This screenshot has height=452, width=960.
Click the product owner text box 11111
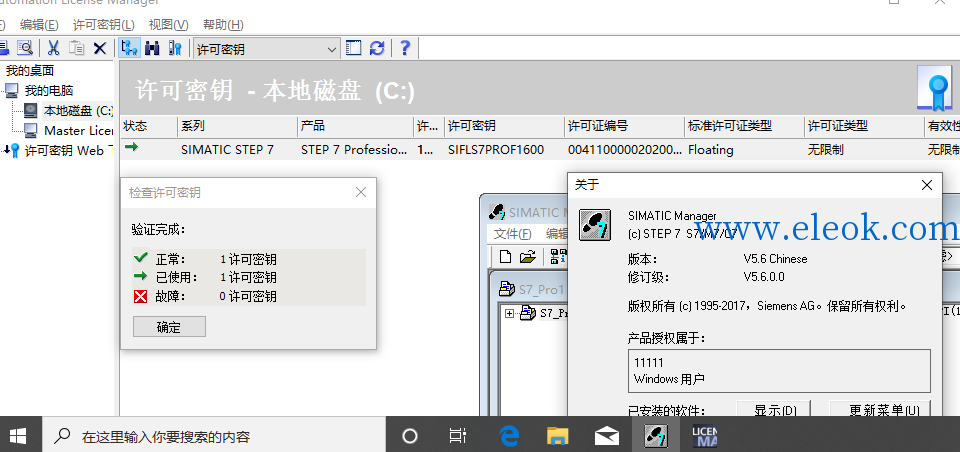pos(779,371)
